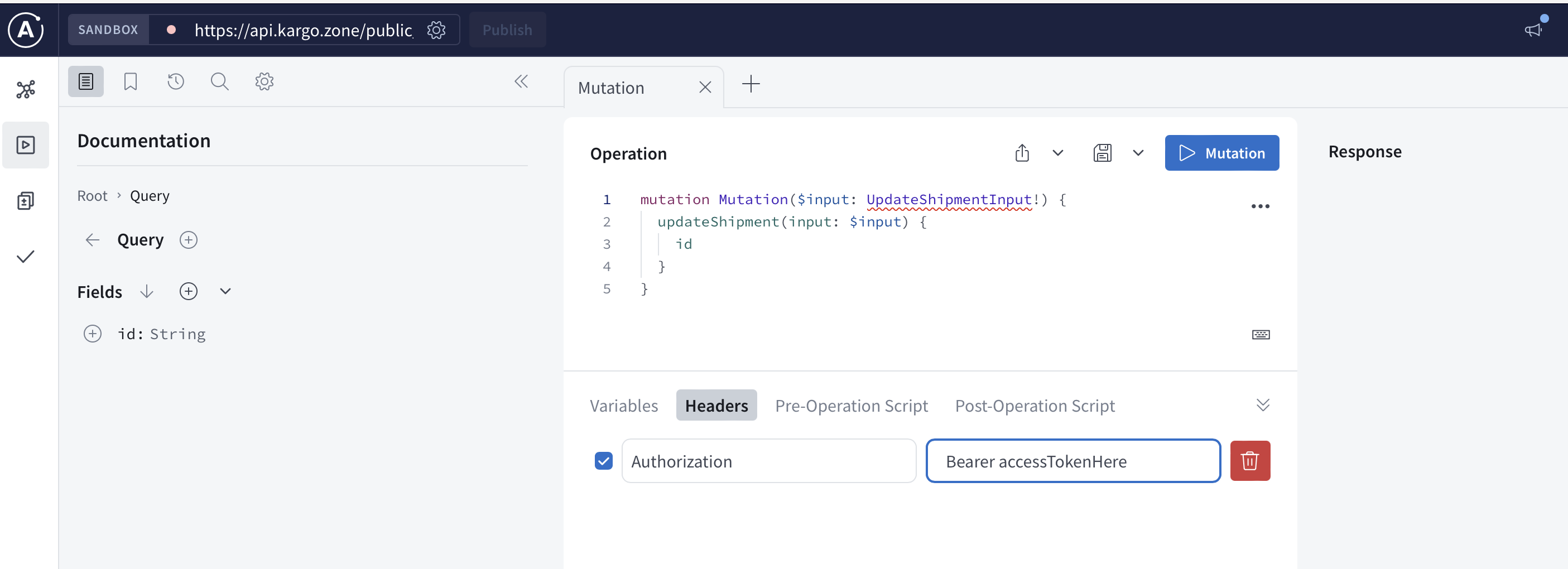Open saved operations bookmark icon
This screenshot has width=1568, height=569.
pos(130,81)
